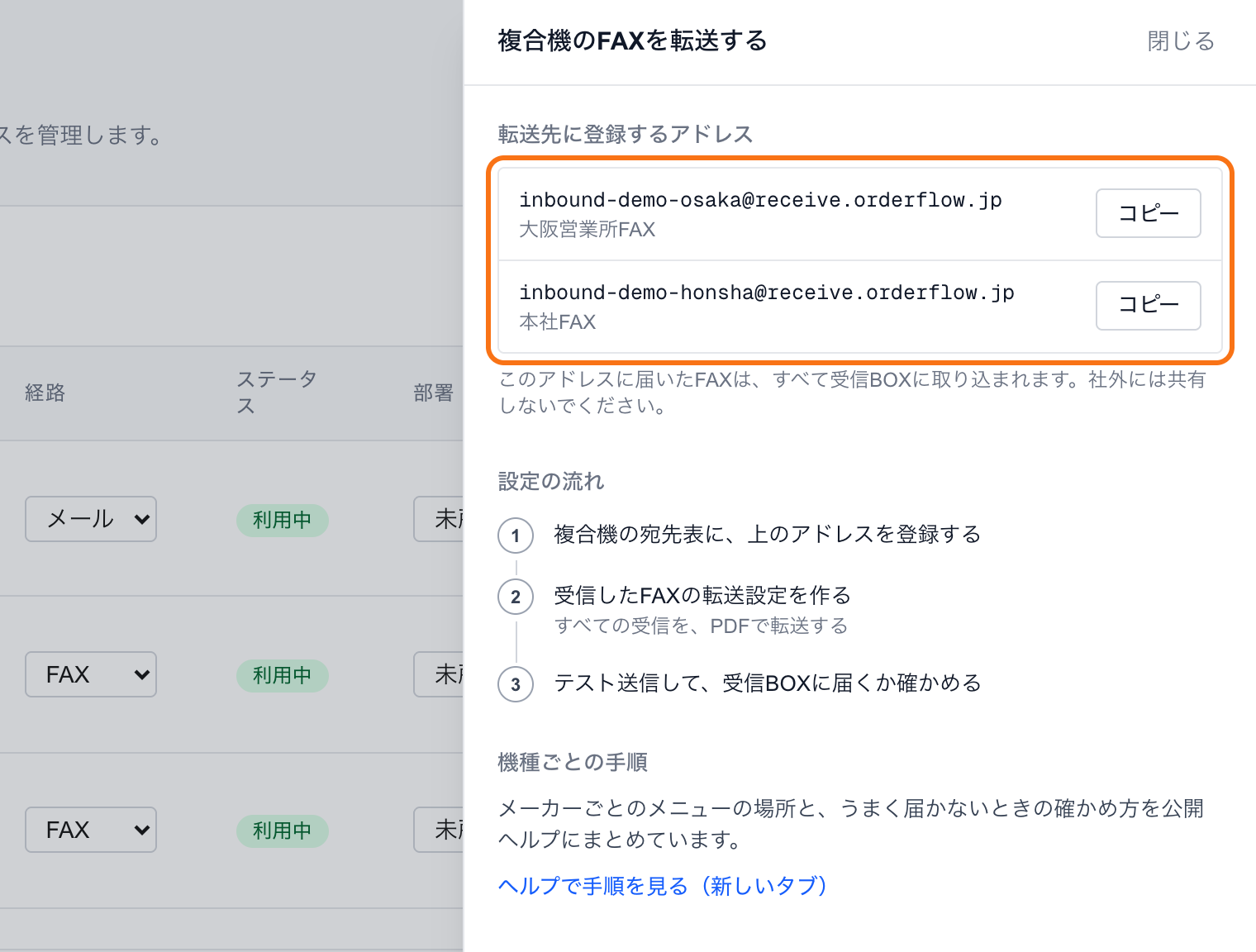
Task: Click the 利用中 badge in メール row
Action: point(283,520)
